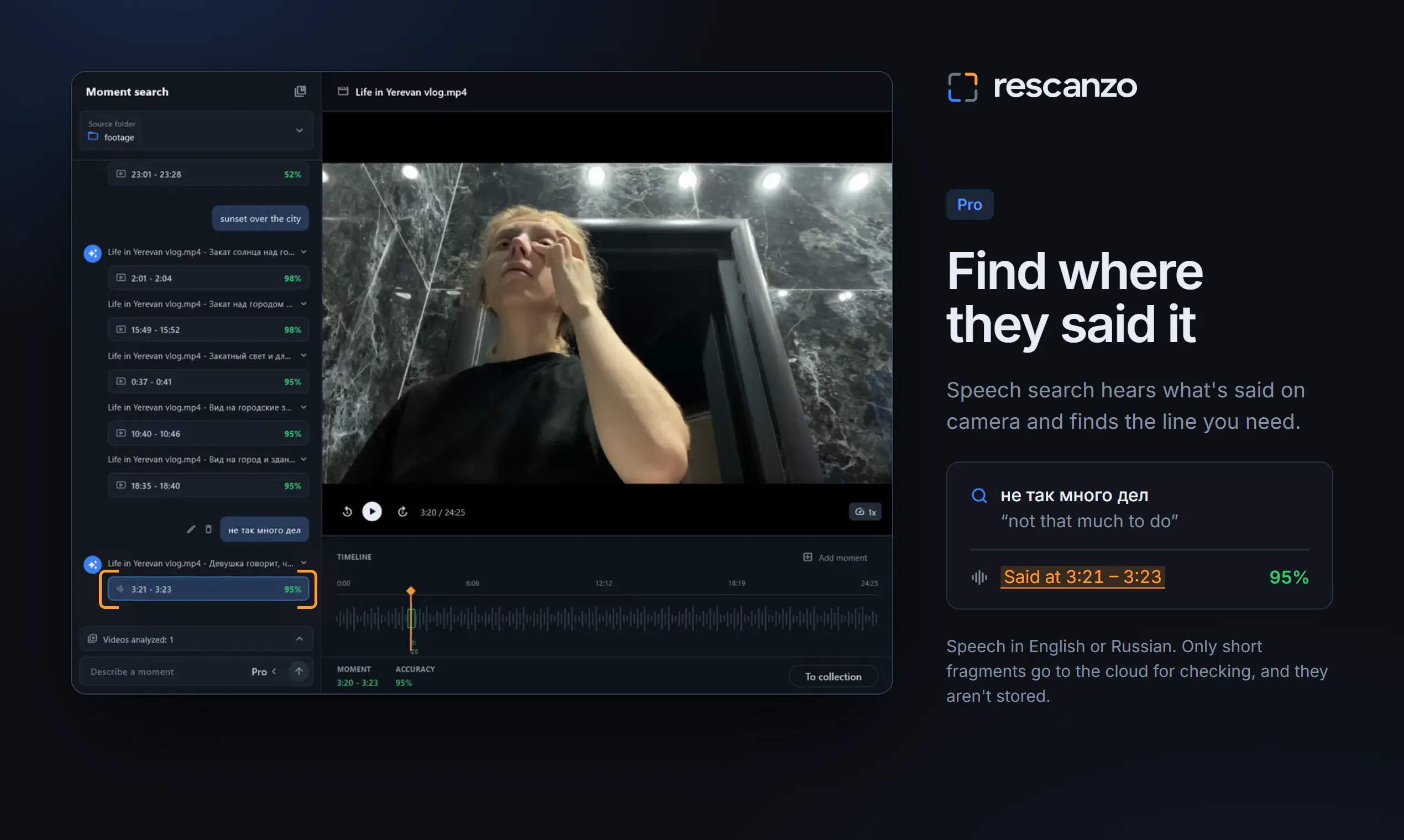Click the video clip icon in the 23:01 - 23:28 row
The height and width of the screenshot is (840, 1404).
click(x=121, y=174)
